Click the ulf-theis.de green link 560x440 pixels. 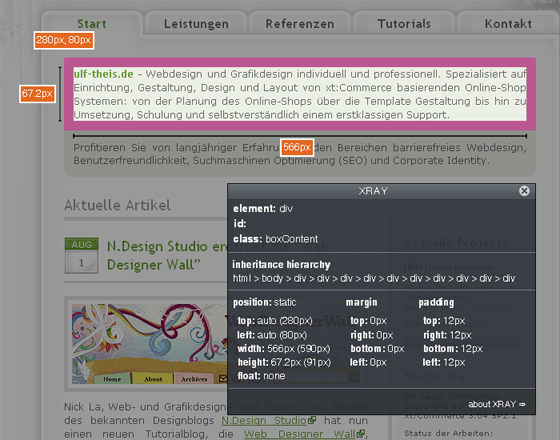pyautogui.click(x=103, y=74)
